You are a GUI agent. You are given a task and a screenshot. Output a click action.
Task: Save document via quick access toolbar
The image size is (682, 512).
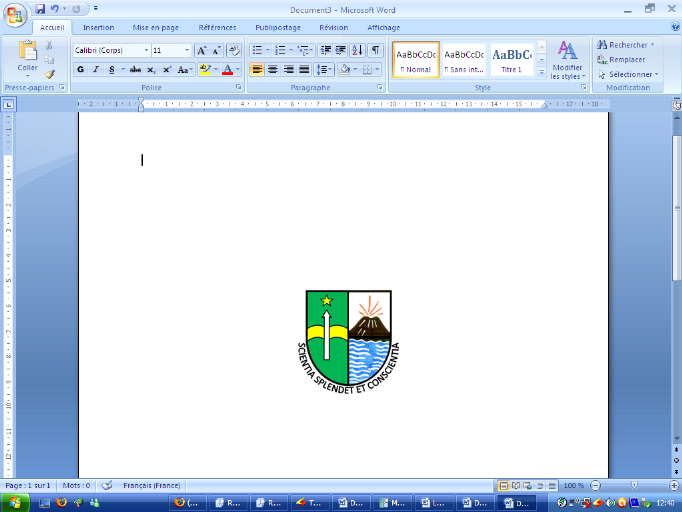[40, 8]
